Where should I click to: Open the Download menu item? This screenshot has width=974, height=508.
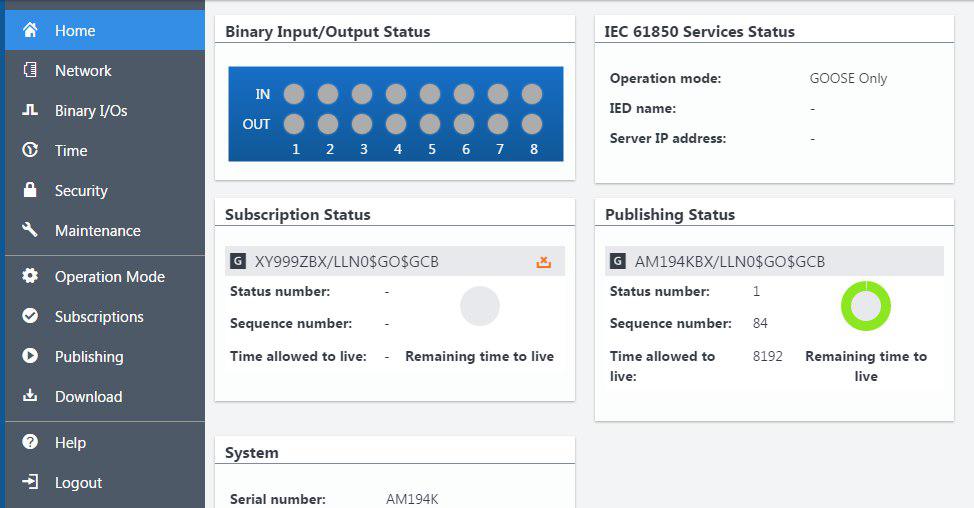(88, 396)
